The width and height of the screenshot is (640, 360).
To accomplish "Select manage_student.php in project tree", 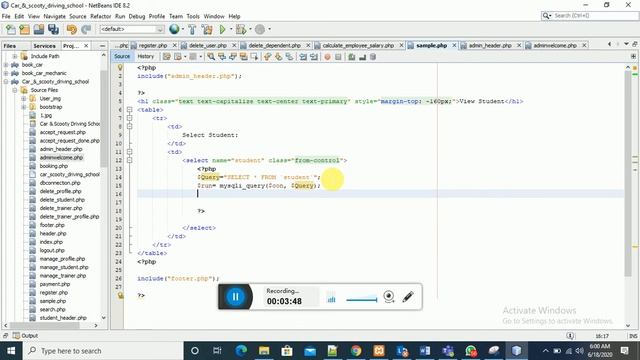I will pyautogui.click(x=64, y=267).
